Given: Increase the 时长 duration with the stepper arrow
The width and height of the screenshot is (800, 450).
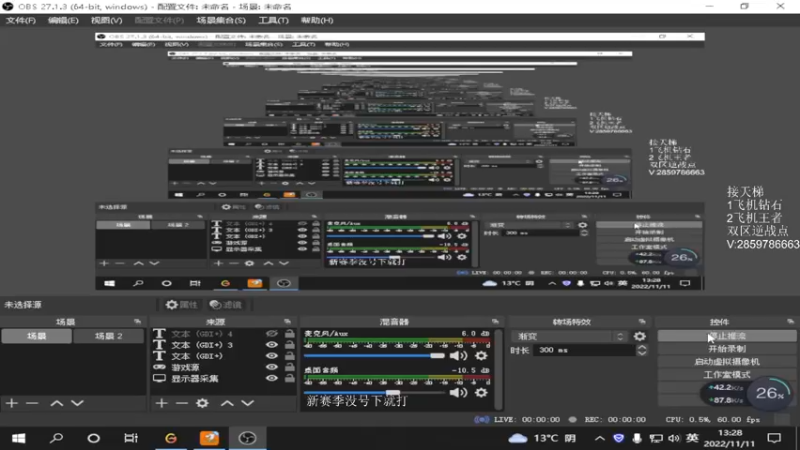Looking at the screenshot, I should (642, 347).
